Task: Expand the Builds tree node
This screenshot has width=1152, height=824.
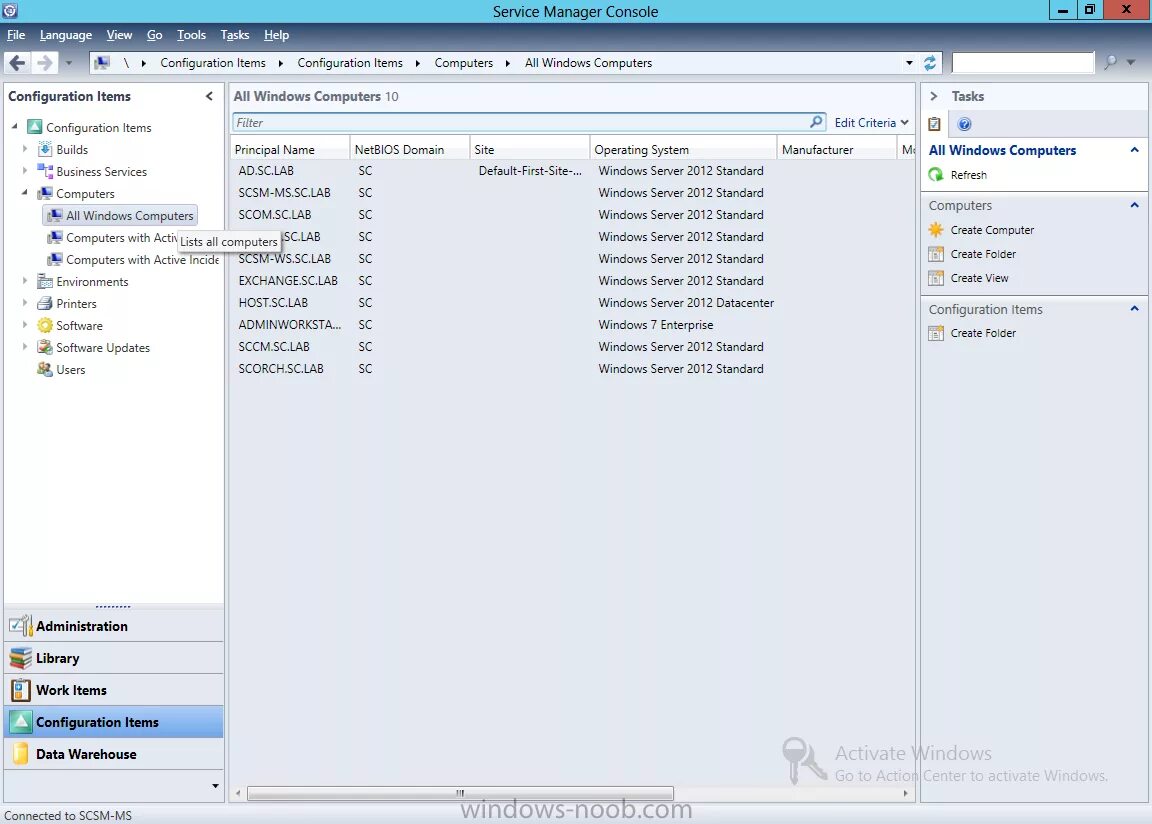Action: coord(24,149)
